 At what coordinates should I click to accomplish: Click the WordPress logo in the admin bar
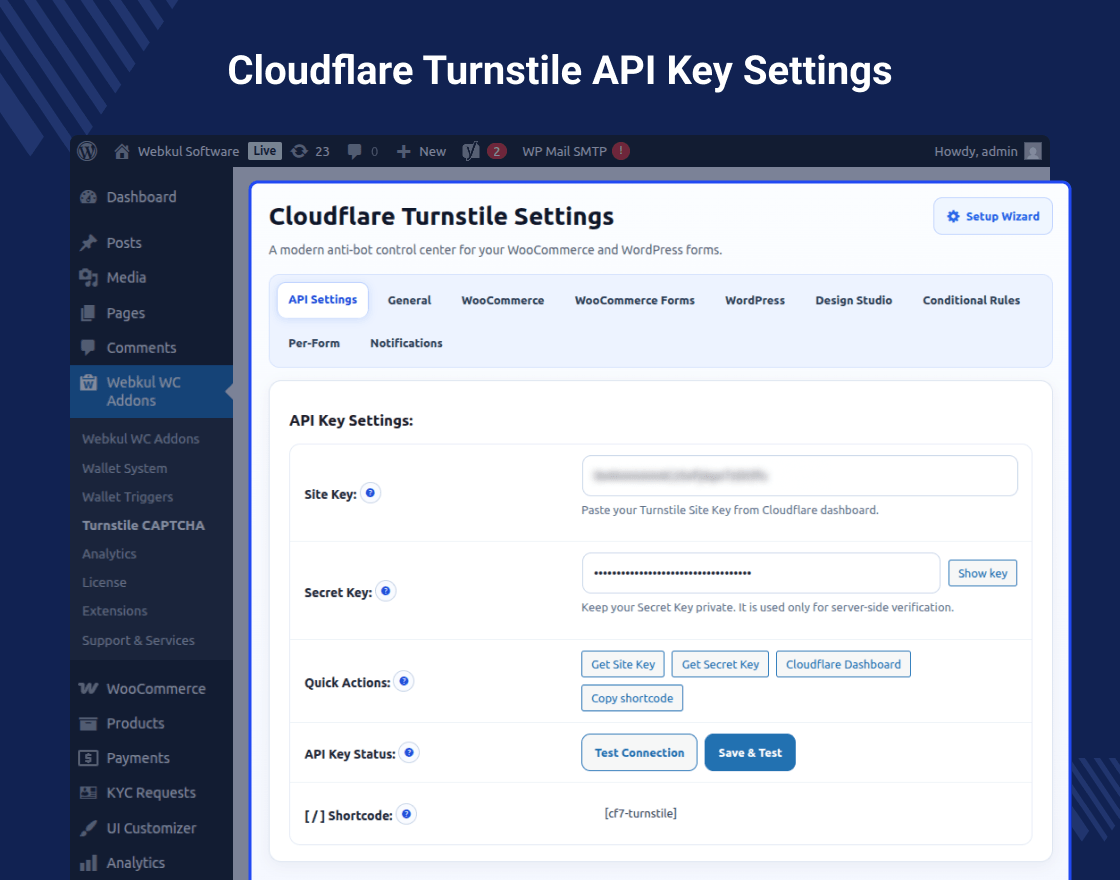(87, 151)
